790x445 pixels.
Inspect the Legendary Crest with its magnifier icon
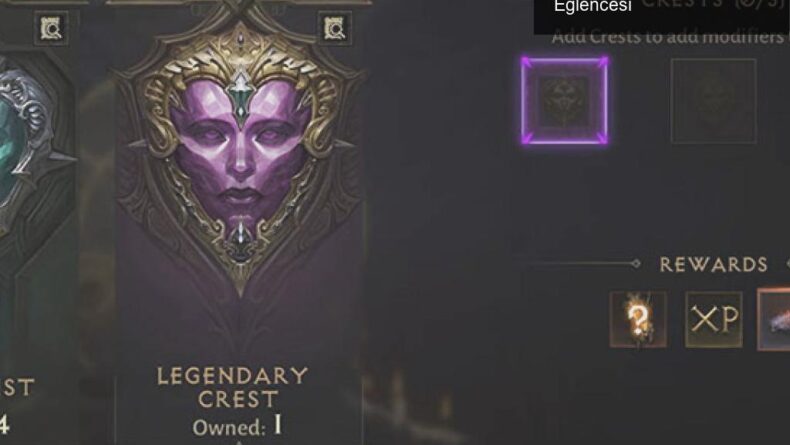pos(335,29)
